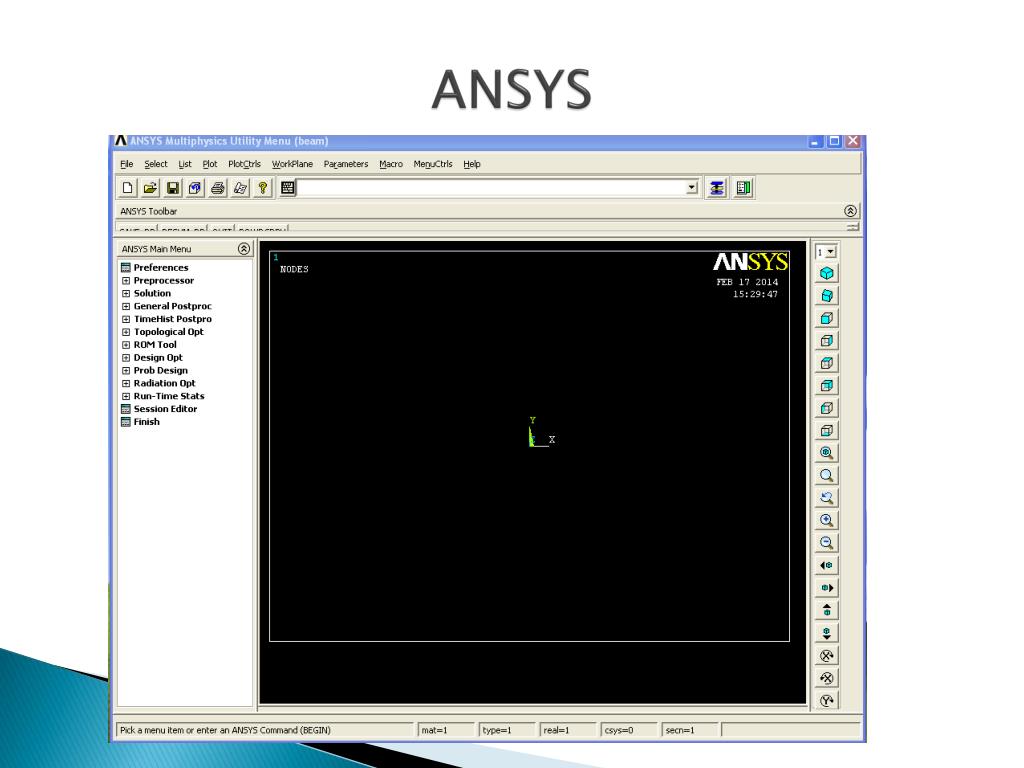Open the WorkPlane menu
Screen dimensions: 1024x768
[x=292, y=164]
